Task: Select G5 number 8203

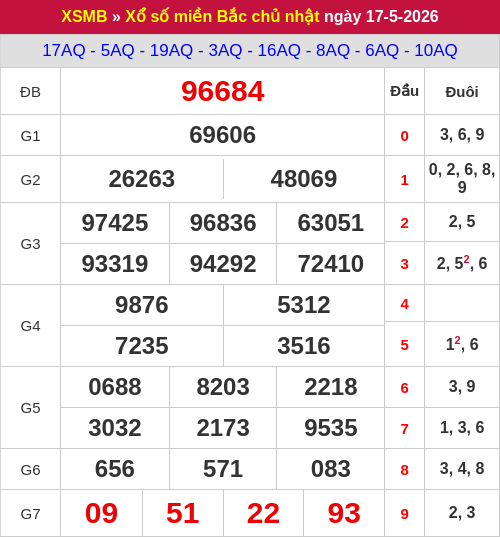Action: 223,387
